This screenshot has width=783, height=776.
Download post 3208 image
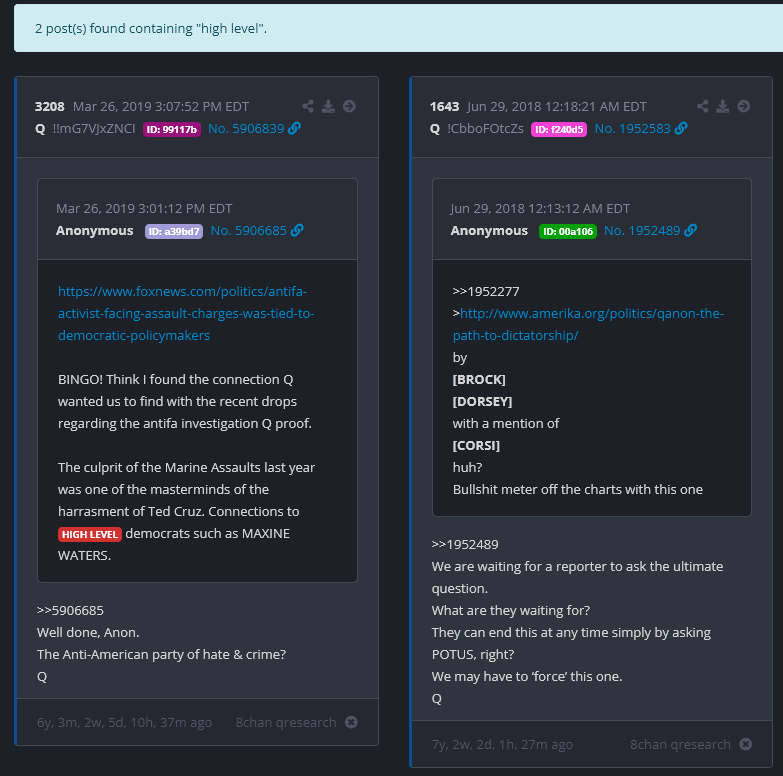(328, 106)
